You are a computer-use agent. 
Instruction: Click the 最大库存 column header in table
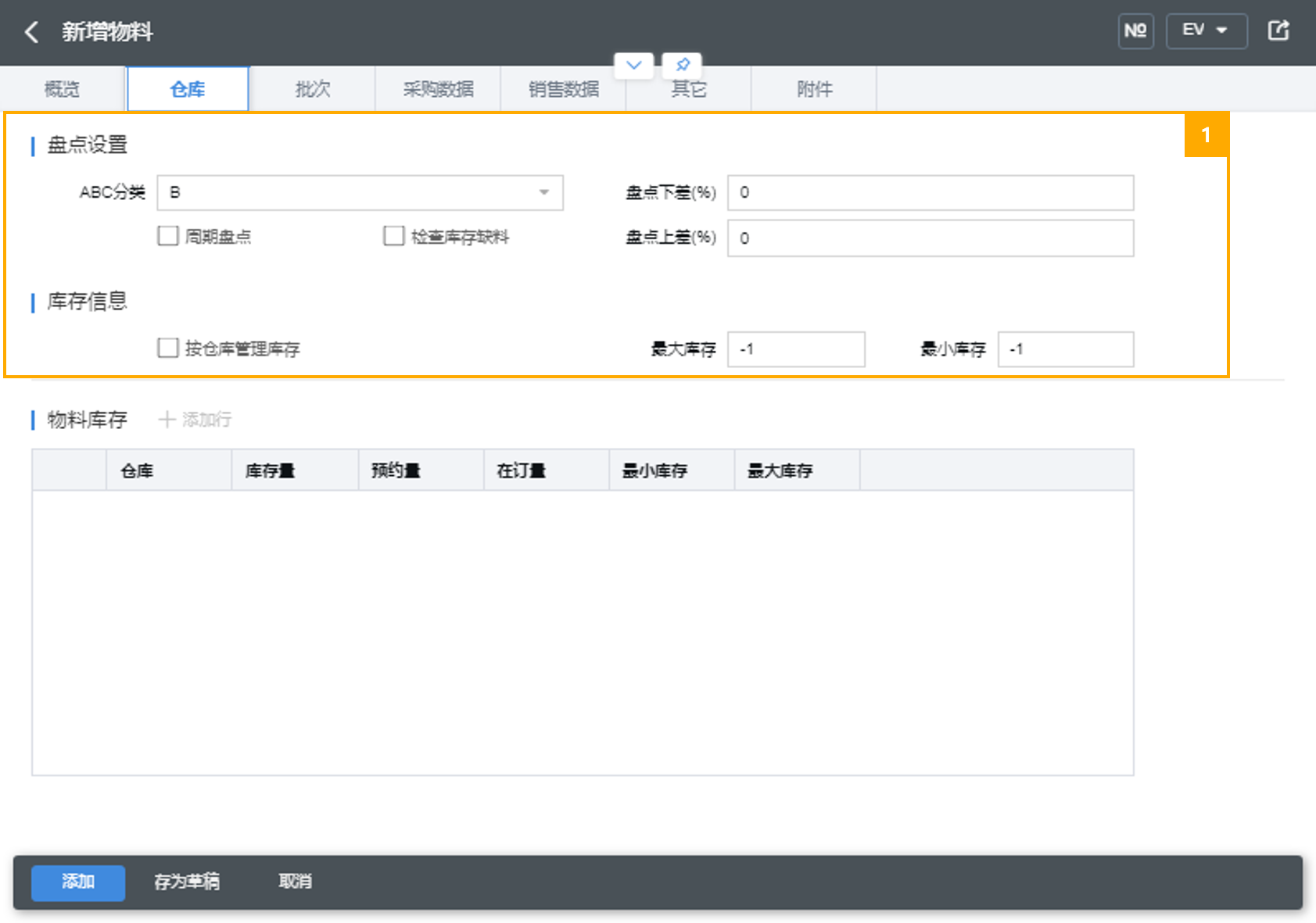pos(798,470)
